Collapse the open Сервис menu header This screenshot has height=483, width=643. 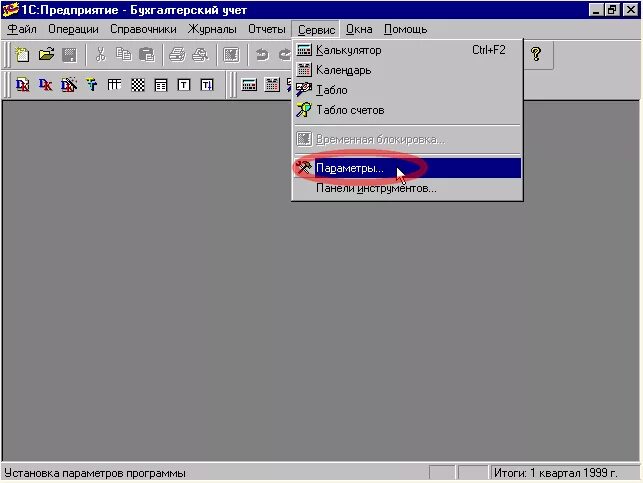point(316,30)
